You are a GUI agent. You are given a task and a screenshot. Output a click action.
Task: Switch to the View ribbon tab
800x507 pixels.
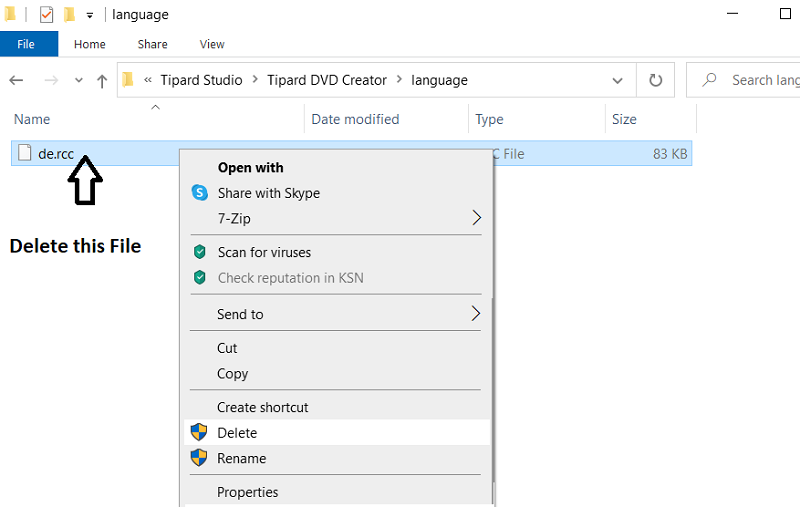[x=212, y=44]
